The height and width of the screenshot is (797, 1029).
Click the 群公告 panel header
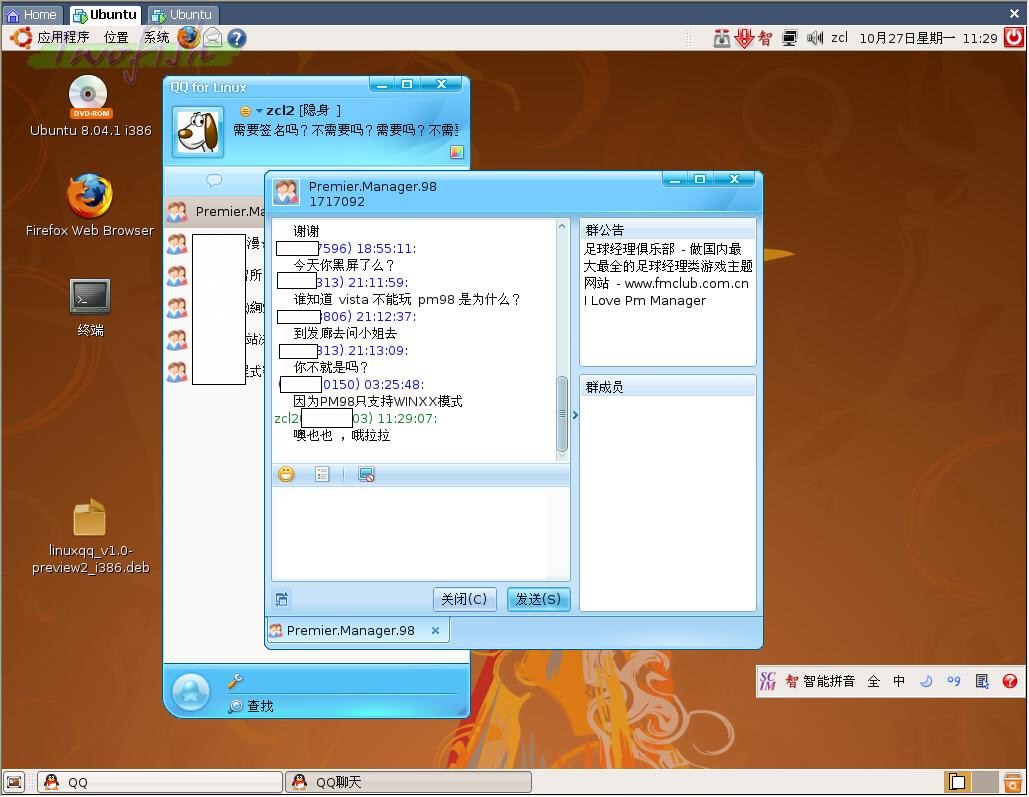coord(667,230)
